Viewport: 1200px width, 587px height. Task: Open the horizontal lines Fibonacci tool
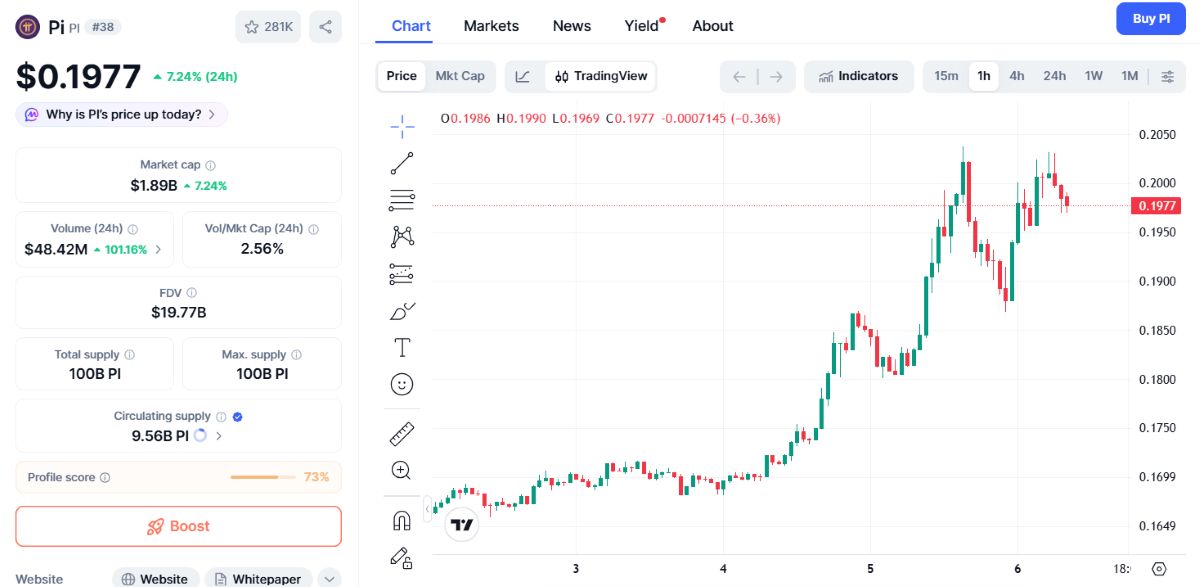[x=402, y=200]
